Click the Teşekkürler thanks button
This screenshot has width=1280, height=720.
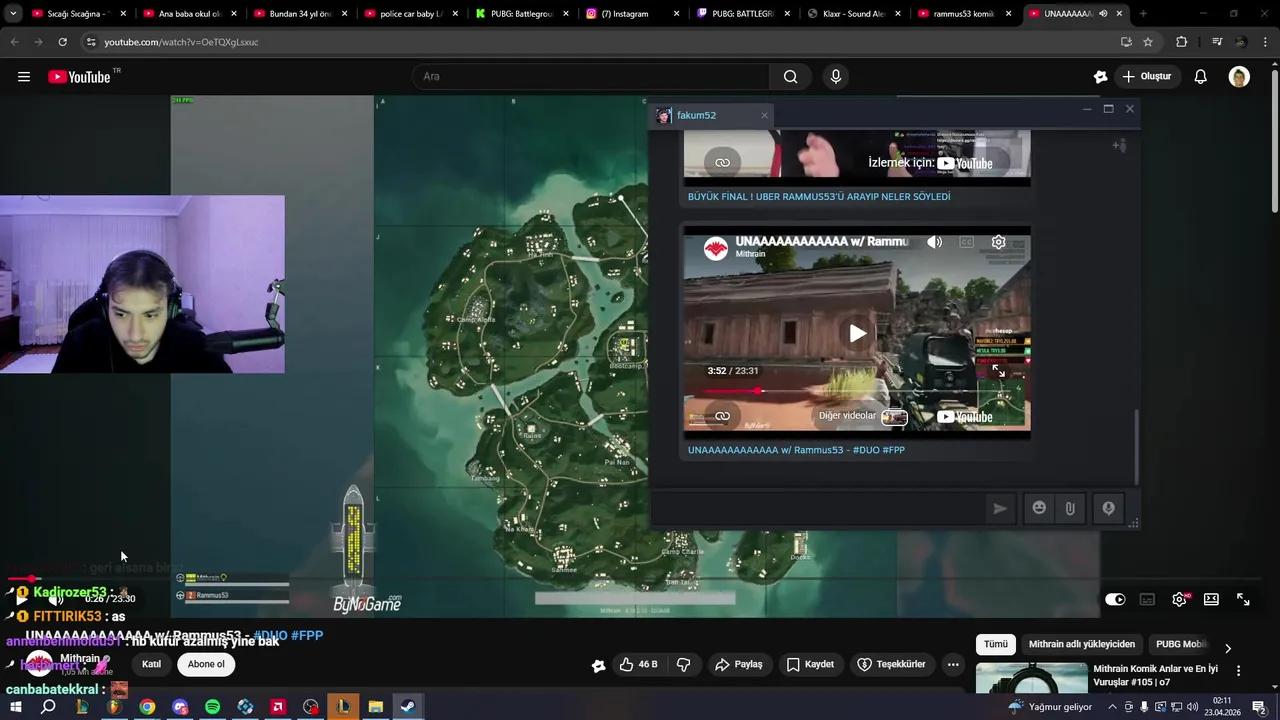coord(891,664)
